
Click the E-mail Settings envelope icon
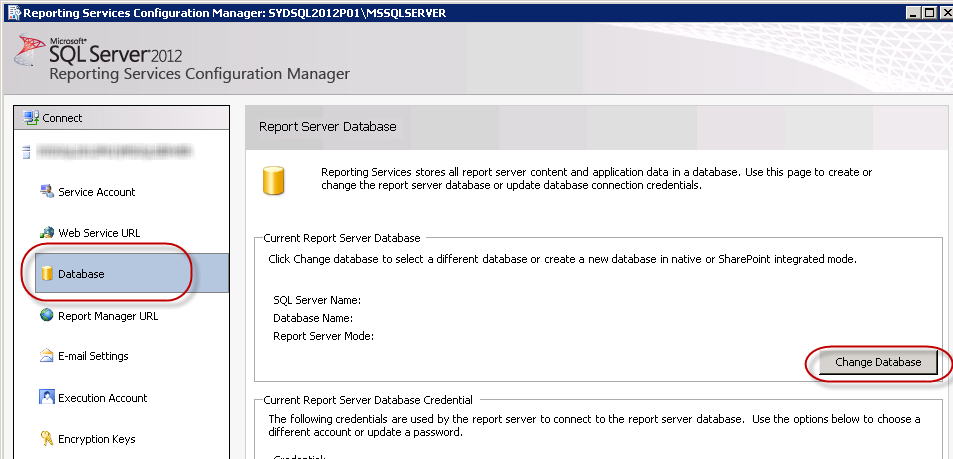(x=47, y=356)
